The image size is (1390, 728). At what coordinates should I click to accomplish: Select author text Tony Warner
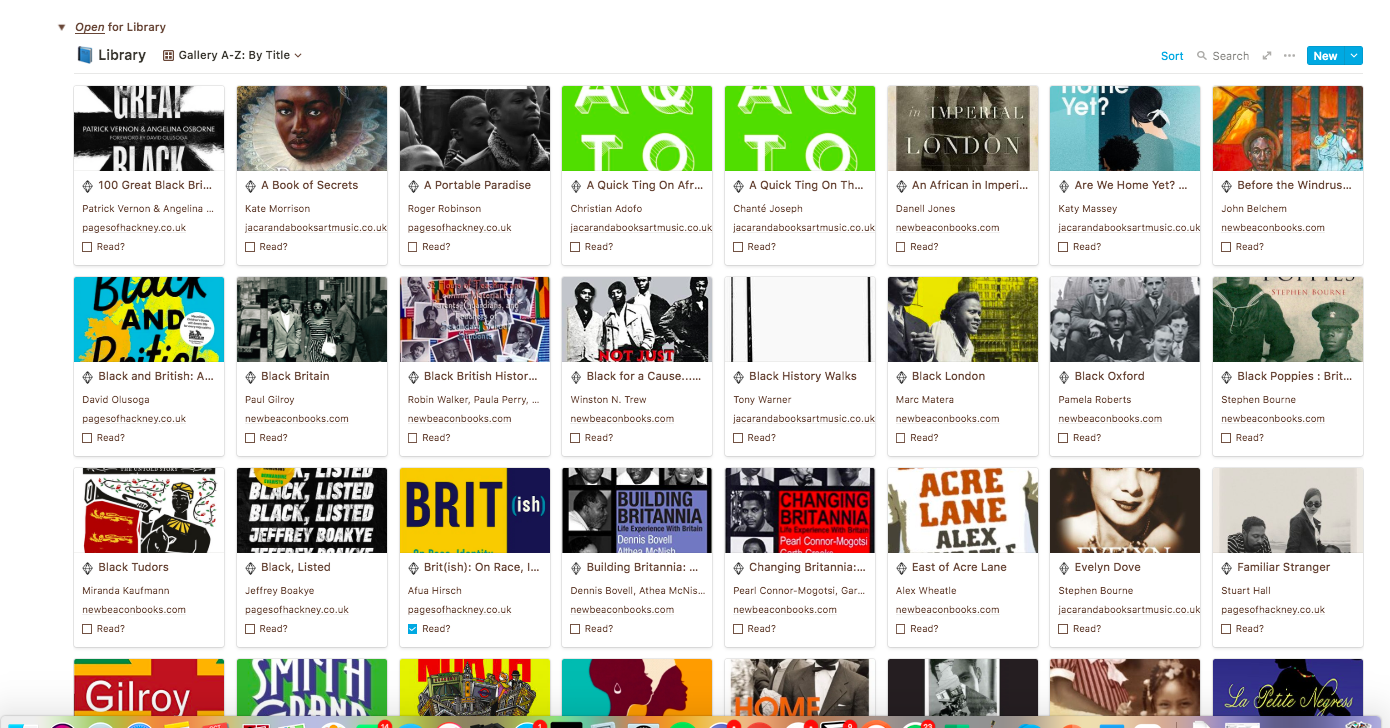(762, 400)
